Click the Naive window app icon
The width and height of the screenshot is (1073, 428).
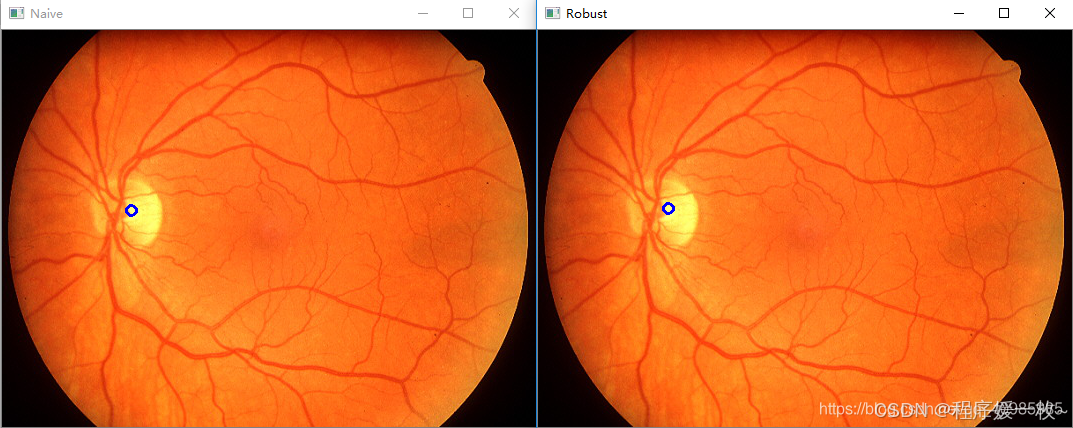pos(16,13)
